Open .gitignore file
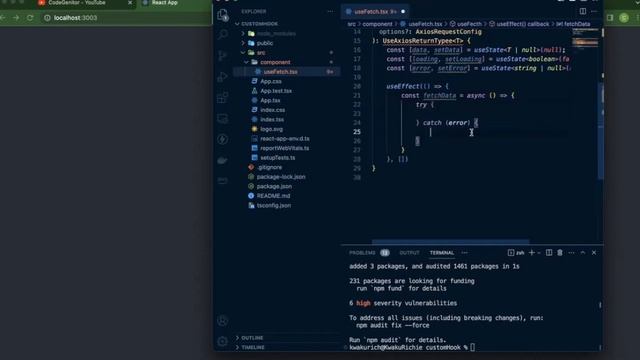640x360 pixels. point(269,167)
